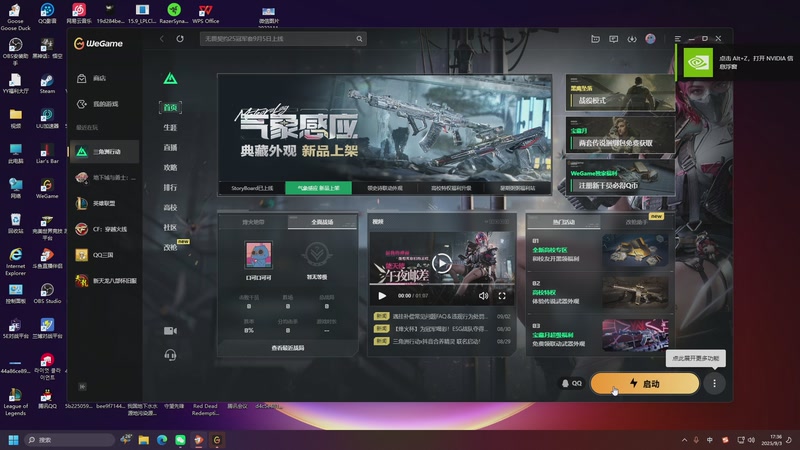Open WeChat from taskbar

coord(181,440)
